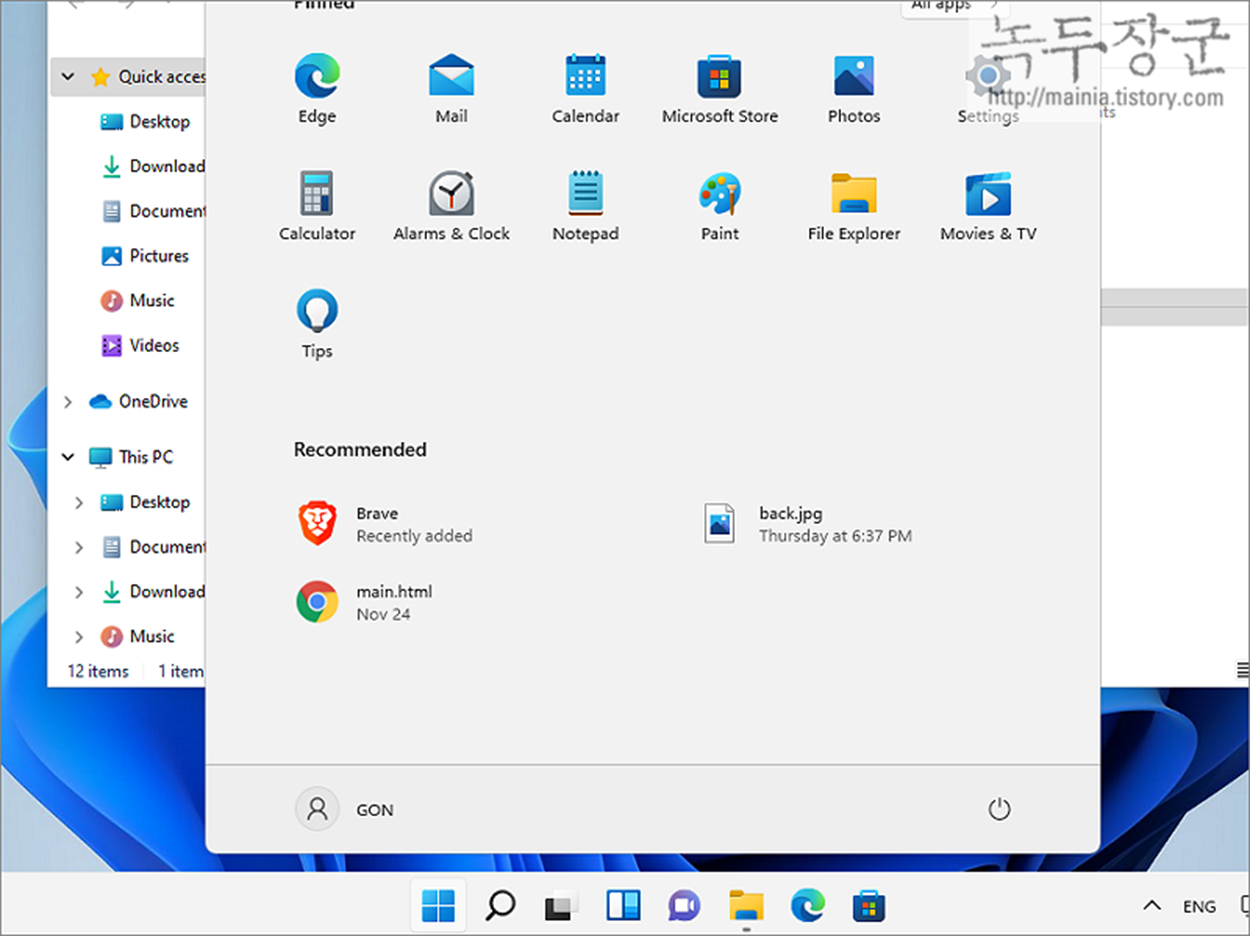Expand Music under This PC
This screenshot has height=936, width=1250.
click(x=79, y=636)
